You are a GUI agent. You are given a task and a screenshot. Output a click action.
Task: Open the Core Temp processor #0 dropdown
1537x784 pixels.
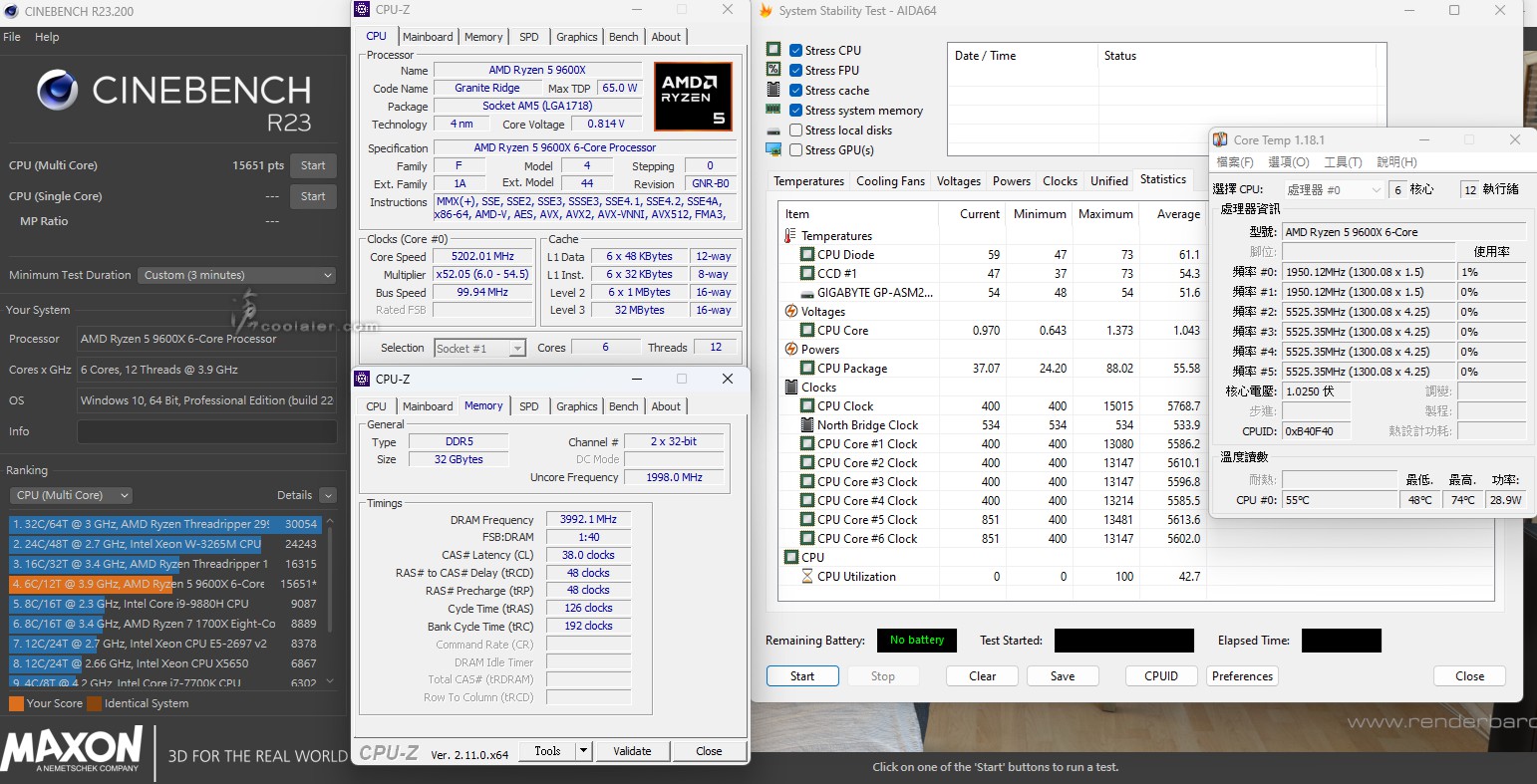click(x=1334, y=189)
